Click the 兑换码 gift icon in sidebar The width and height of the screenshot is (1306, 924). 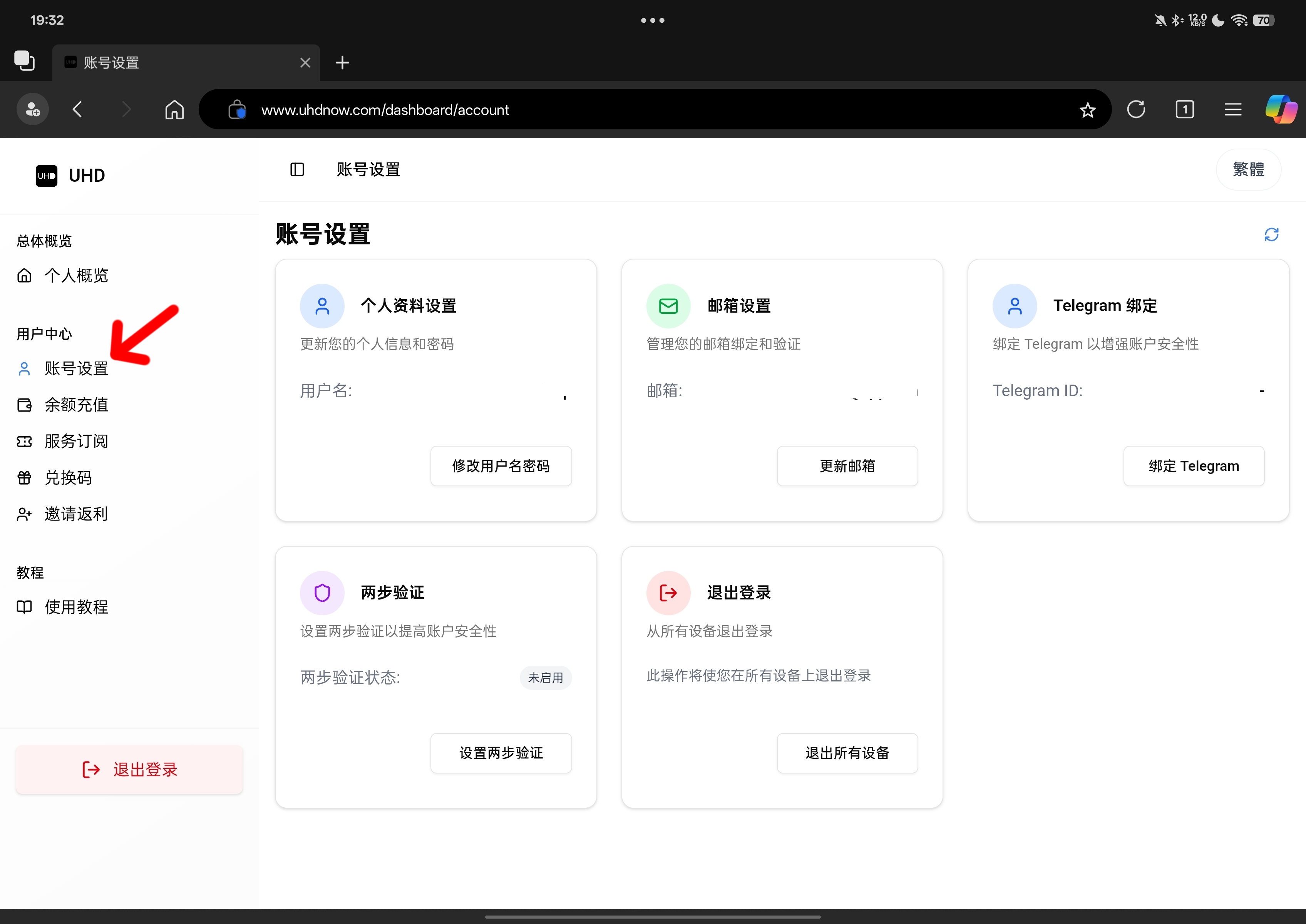coord(24,478)
